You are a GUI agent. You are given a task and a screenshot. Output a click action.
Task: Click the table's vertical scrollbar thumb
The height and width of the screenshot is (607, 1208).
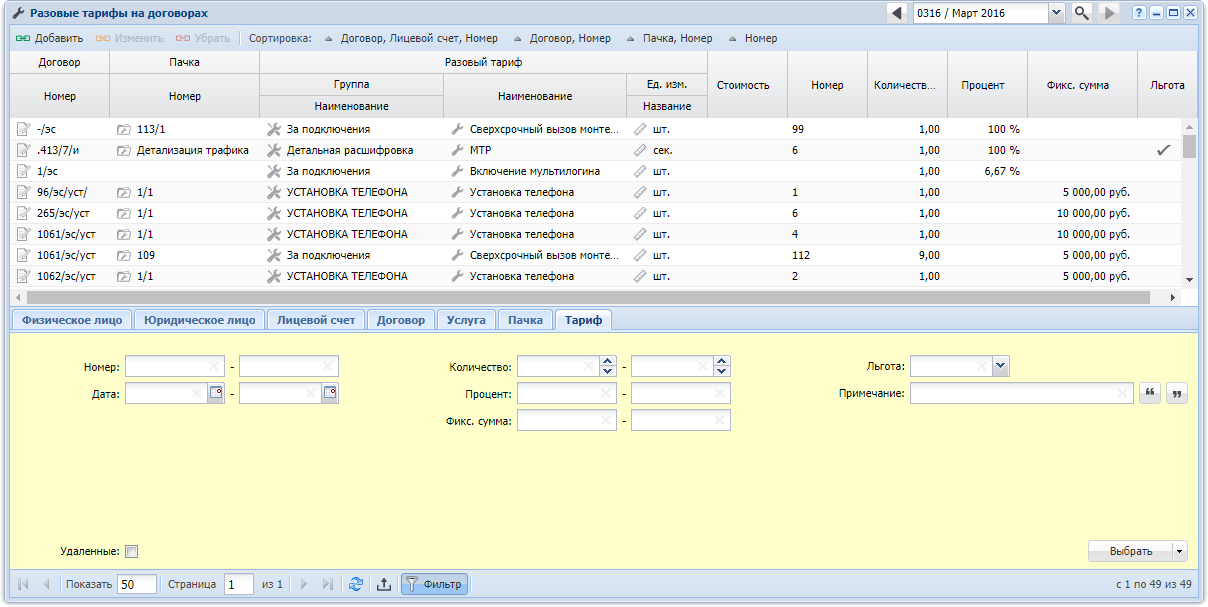coord(1189,147)
